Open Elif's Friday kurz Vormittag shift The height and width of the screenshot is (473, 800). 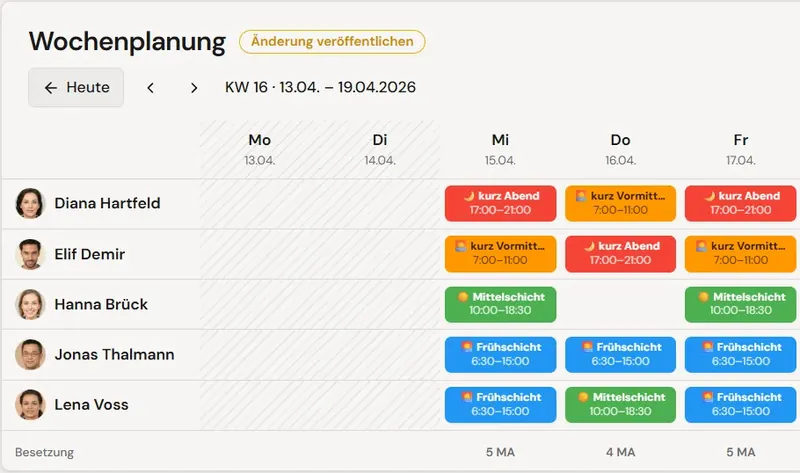[740, 254]
